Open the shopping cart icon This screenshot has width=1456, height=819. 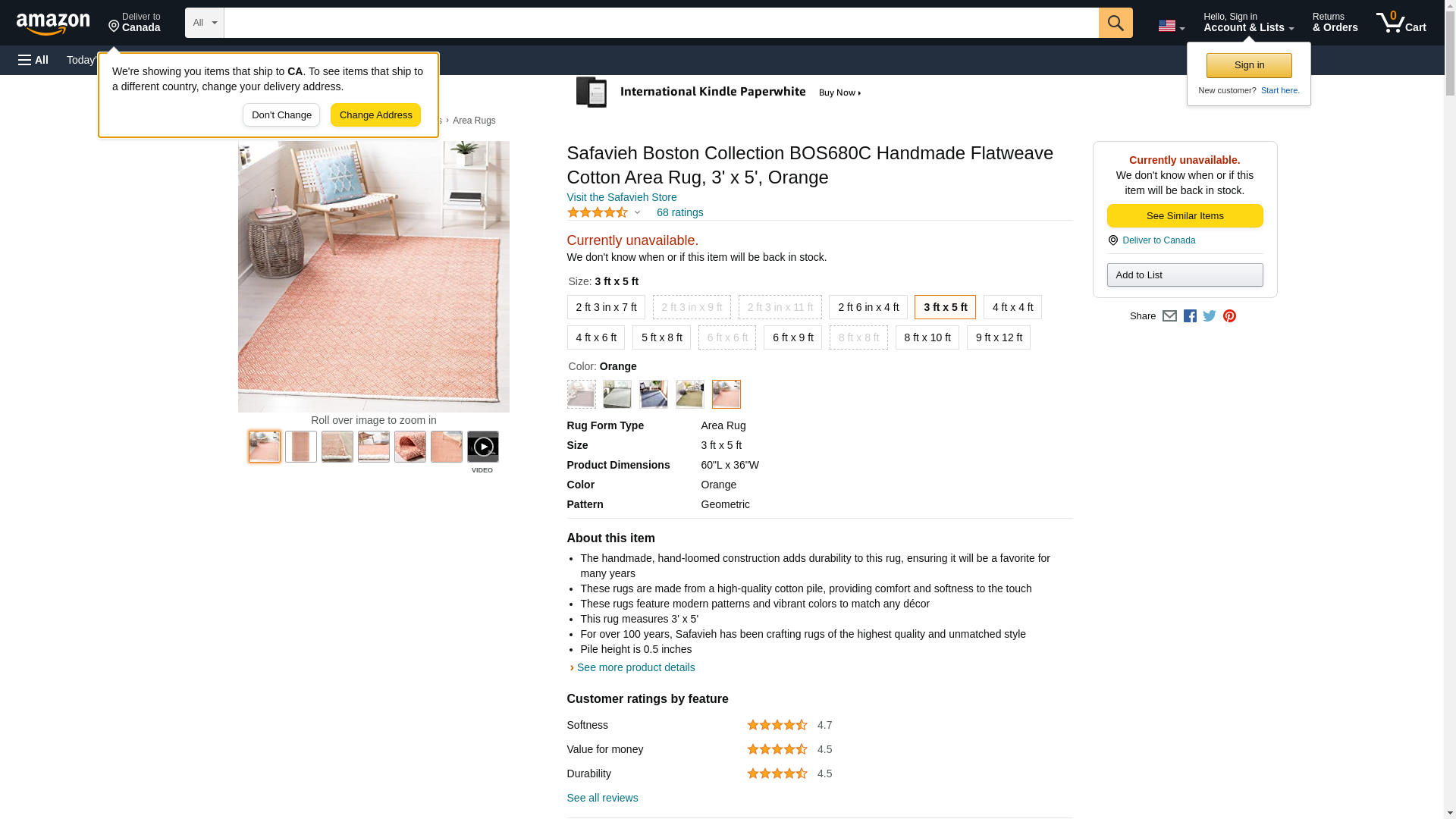(1401, 23)
